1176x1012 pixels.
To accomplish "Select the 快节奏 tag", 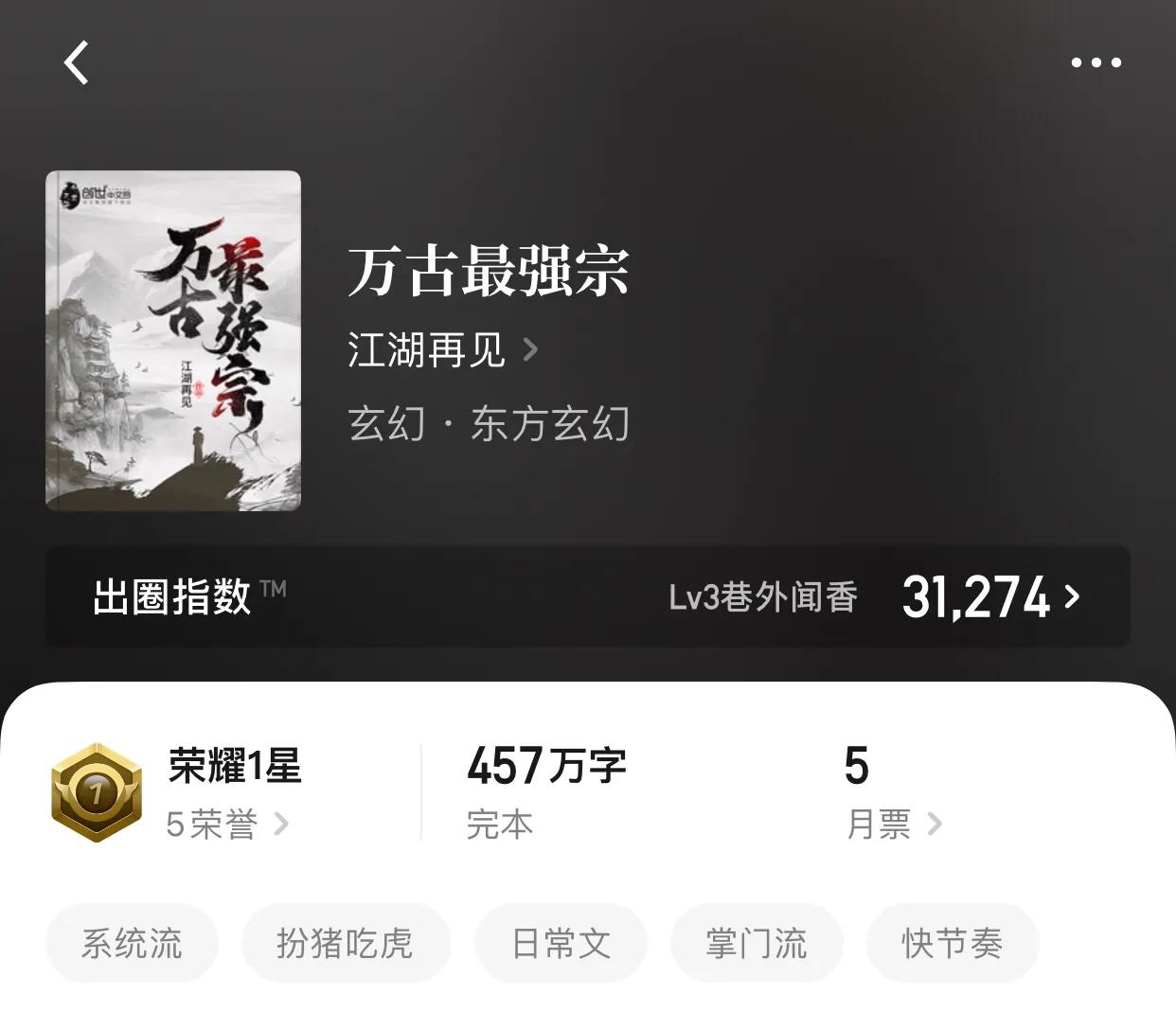I will [953, 943].
